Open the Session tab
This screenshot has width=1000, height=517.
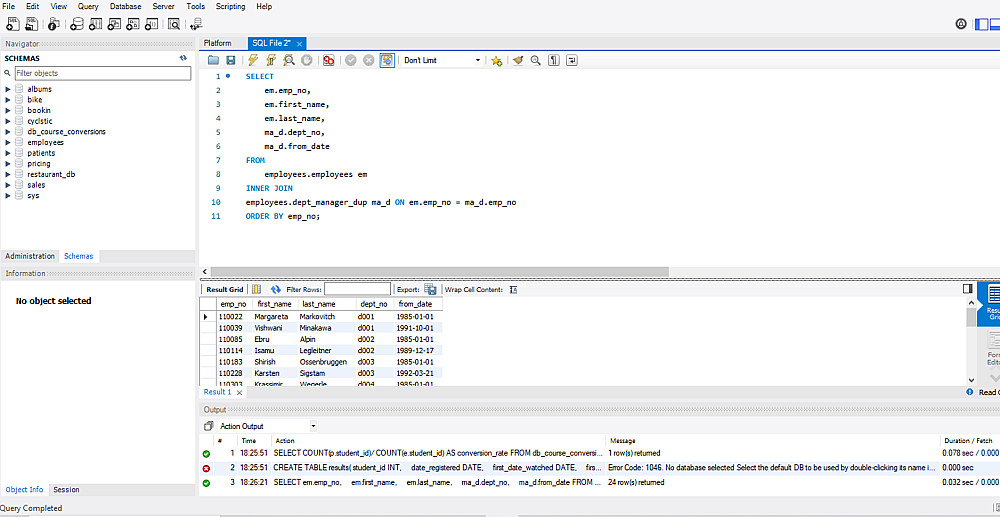click(66, 490)
